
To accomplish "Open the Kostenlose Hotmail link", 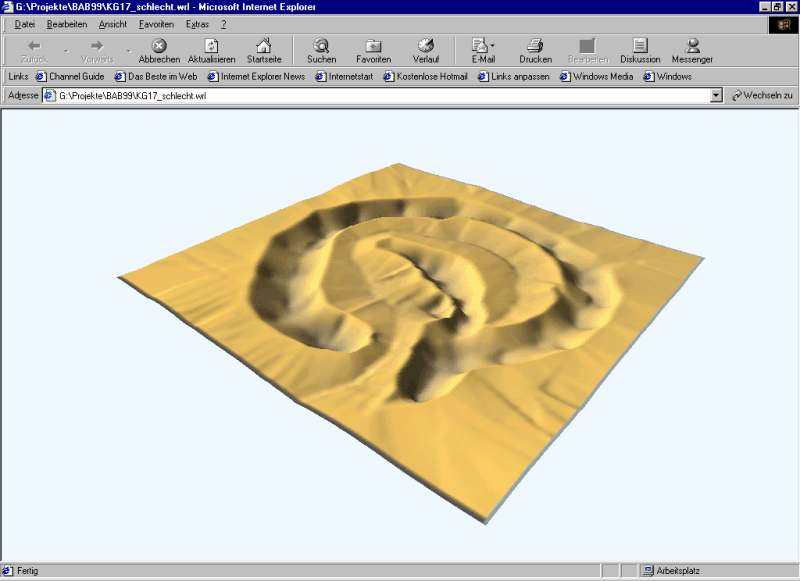I will (x=425, y=76).
